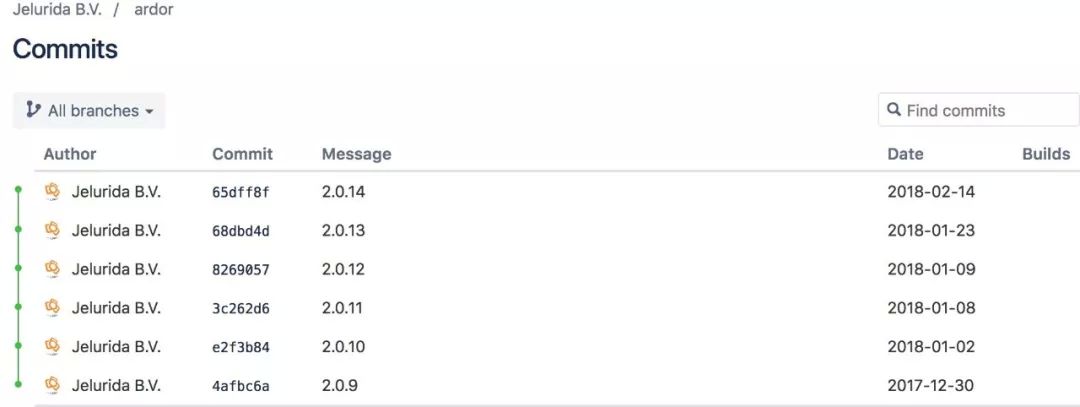Click the author avatar for commit 2.0.13

click(x=52, y=230)
